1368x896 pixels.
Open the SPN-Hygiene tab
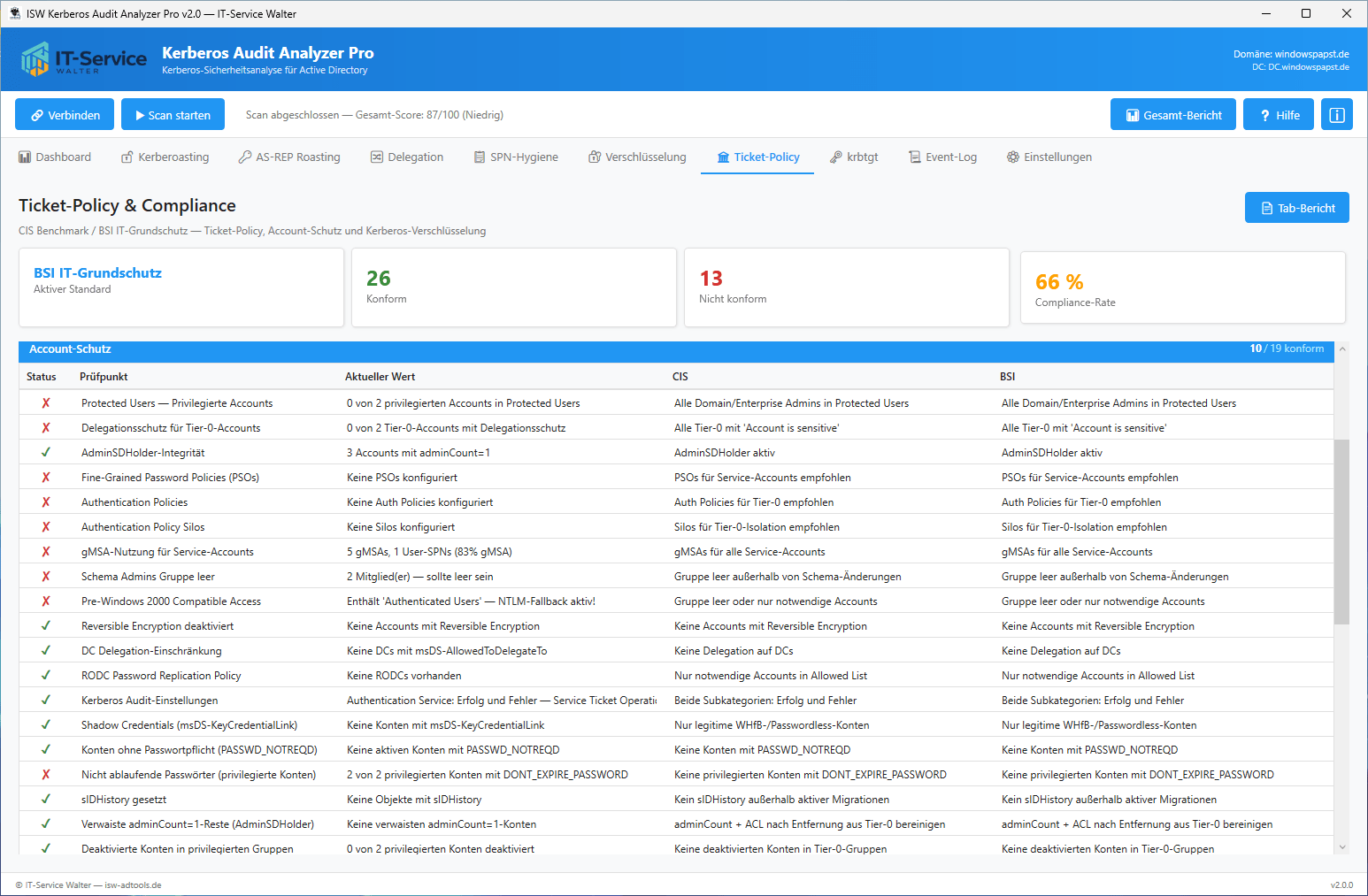click(516, 157)
